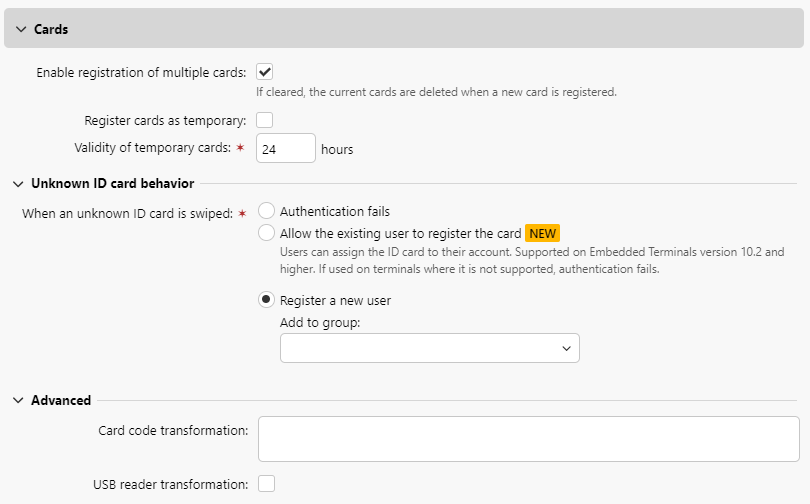Click the Advanced section heading

tap(61, 400)
